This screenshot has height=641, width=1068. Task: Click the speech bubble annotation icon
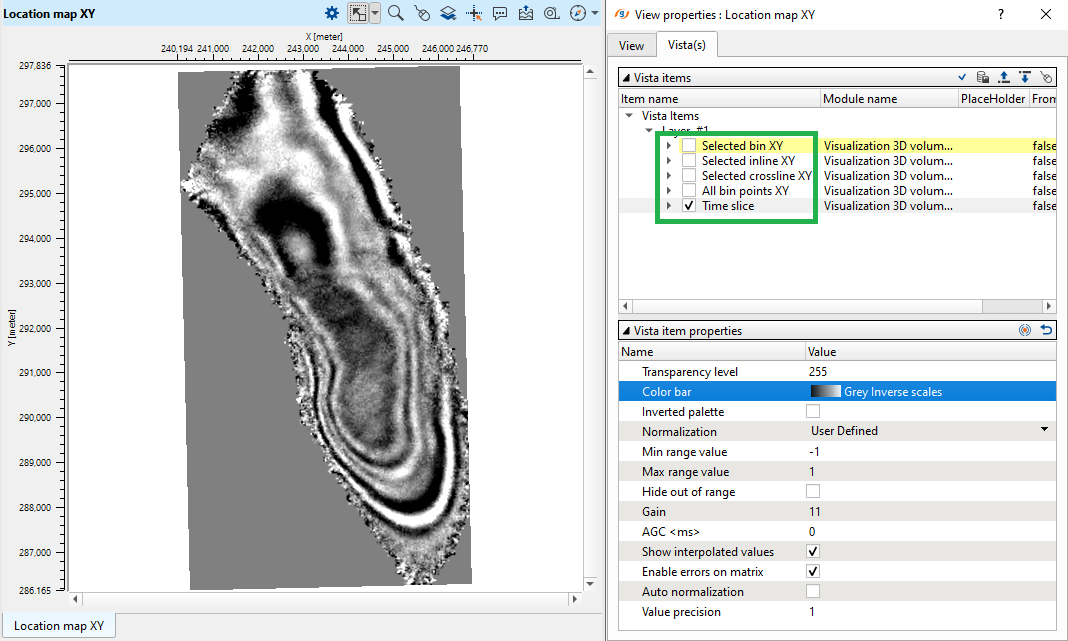pyautogui.click(x=500, y=13)
